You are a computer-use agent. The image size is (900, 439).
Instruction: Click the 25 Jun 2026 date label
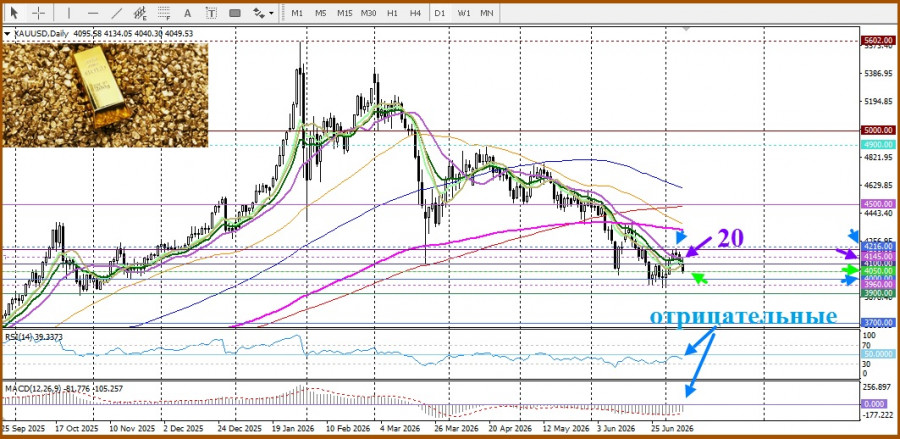click(672, 429)
